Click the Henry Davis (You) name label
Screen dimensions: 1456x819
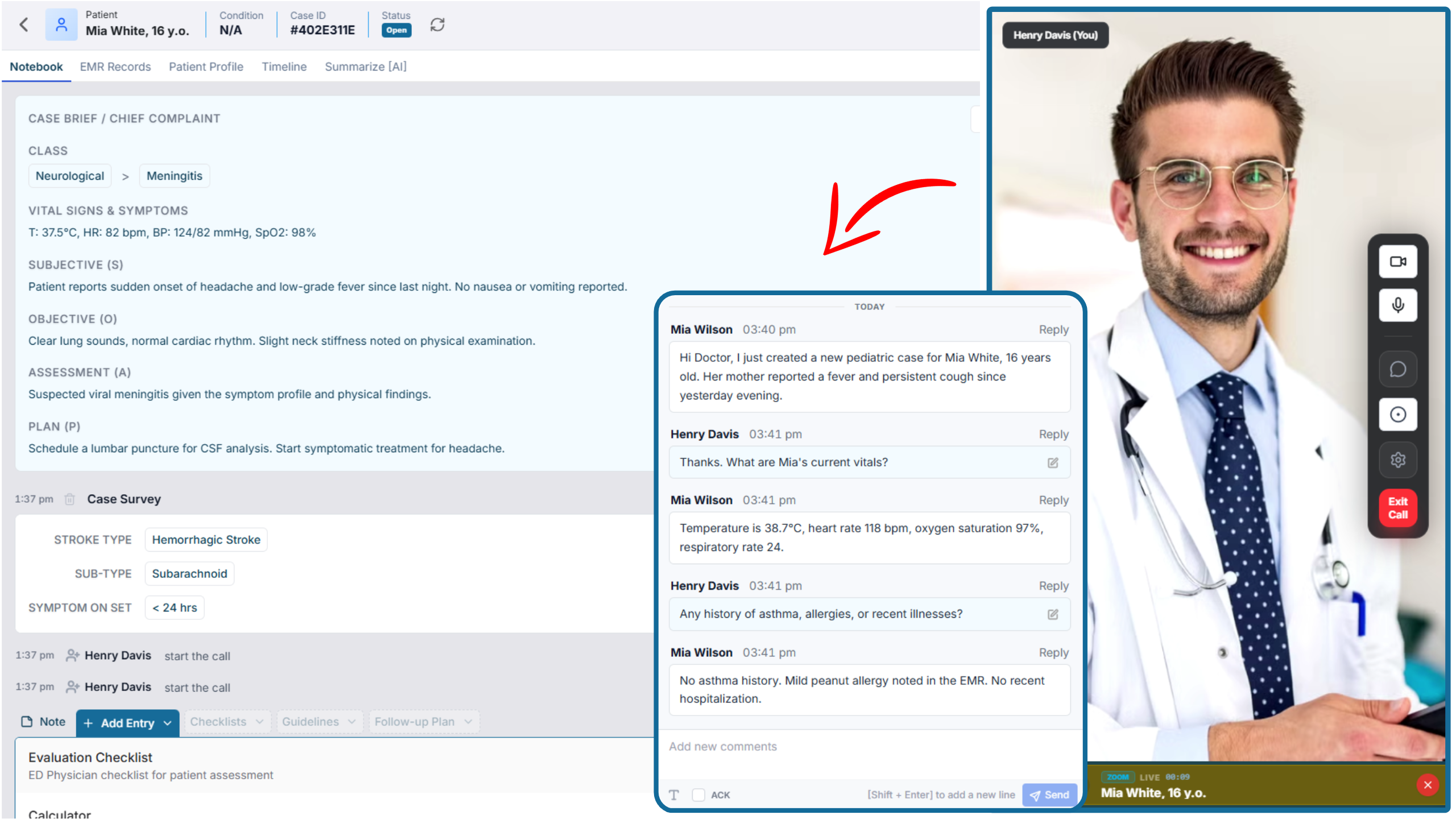pyautogui.click(x=1055, y=35)
